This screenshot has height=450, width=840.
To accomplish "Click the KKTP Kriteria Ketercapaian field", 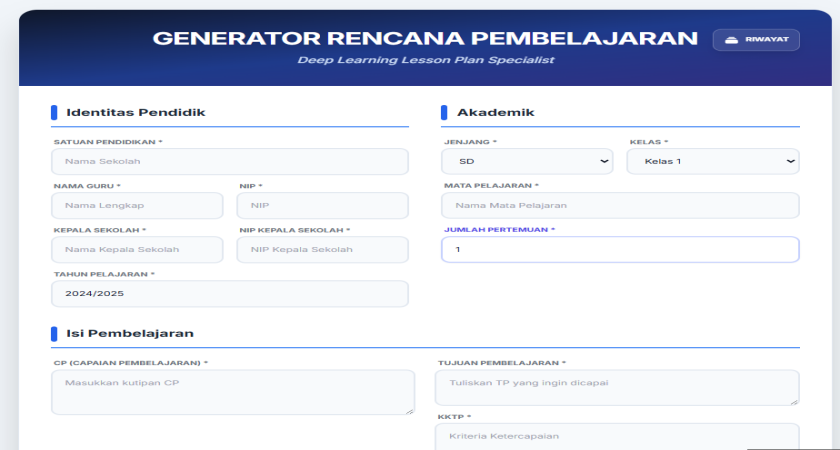I will (x=616, y=436).
